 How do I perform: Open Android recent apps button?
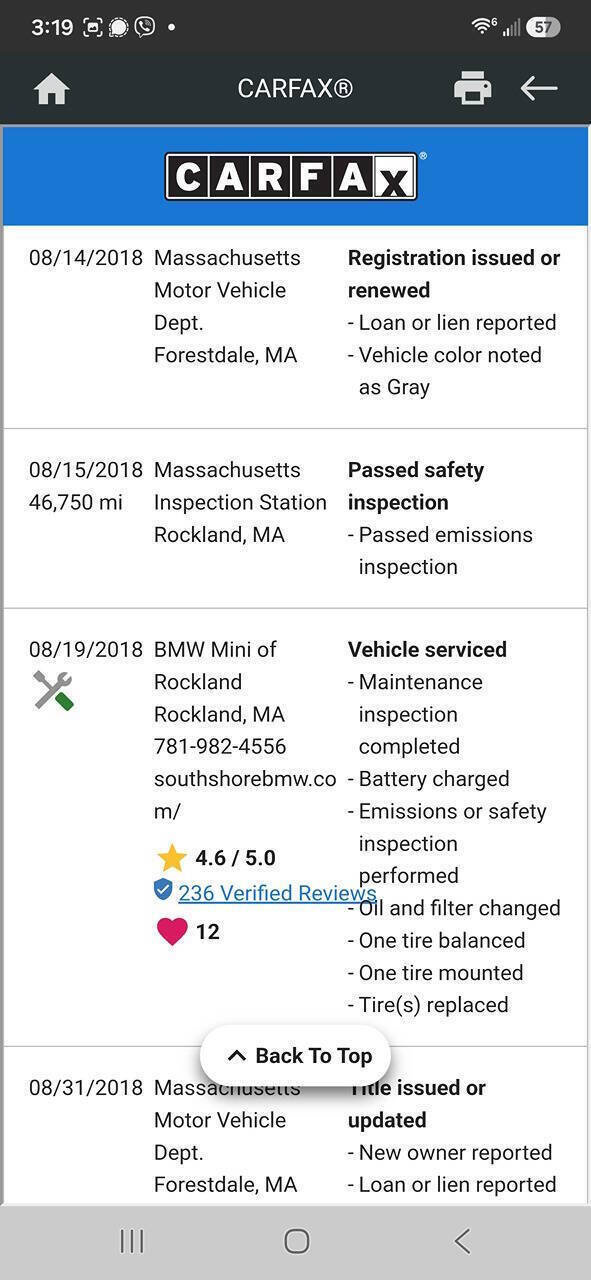[132, 1241]
